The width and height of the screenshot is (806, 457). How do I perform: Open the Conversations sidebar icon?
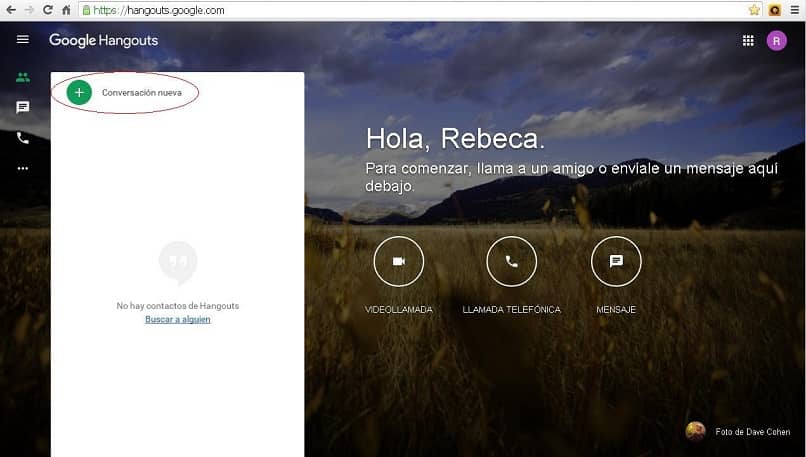click(23, 107)
